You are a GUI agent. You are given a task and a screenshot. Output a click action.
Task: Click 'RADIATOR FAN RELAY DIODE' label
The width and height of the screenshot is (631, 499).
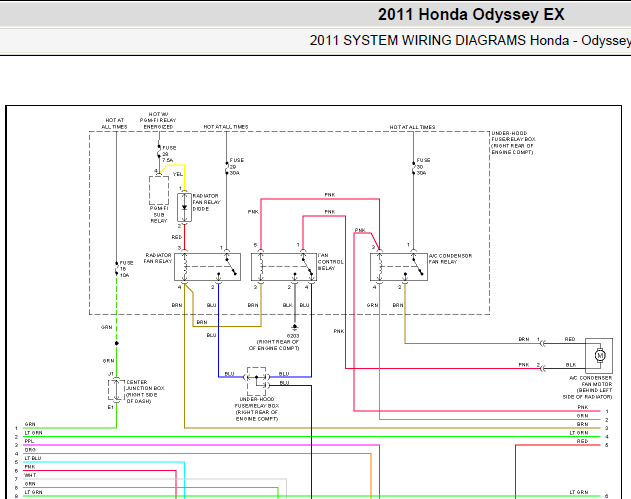click(x=206, y=202)
